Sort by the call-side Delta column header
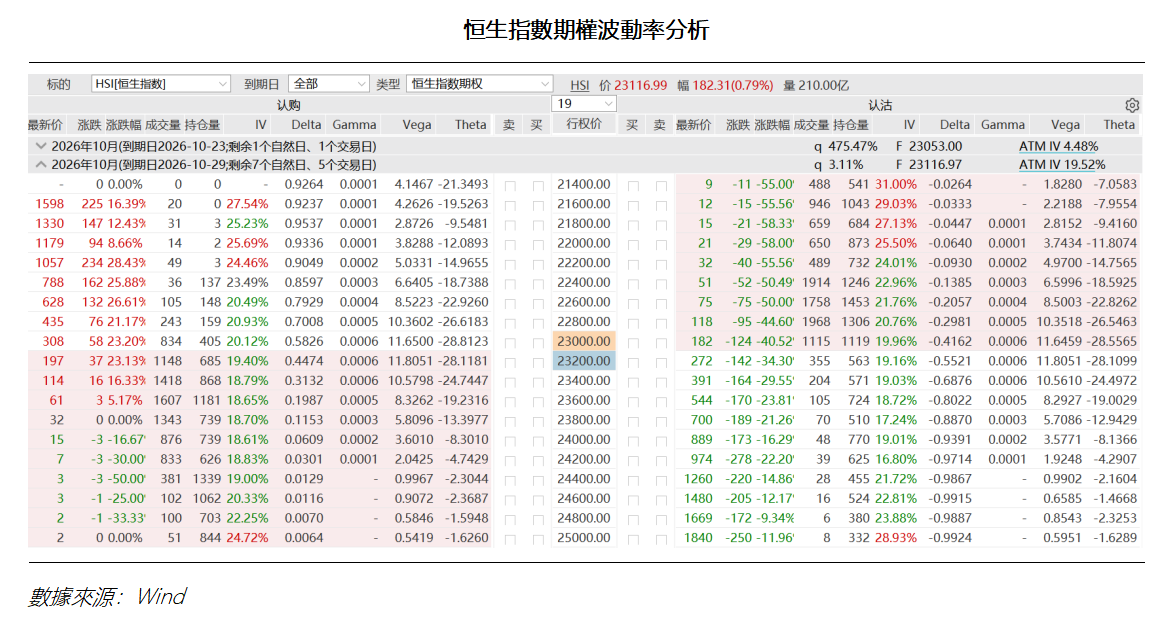Viewport: 1172px width, 627px height. 306,125
